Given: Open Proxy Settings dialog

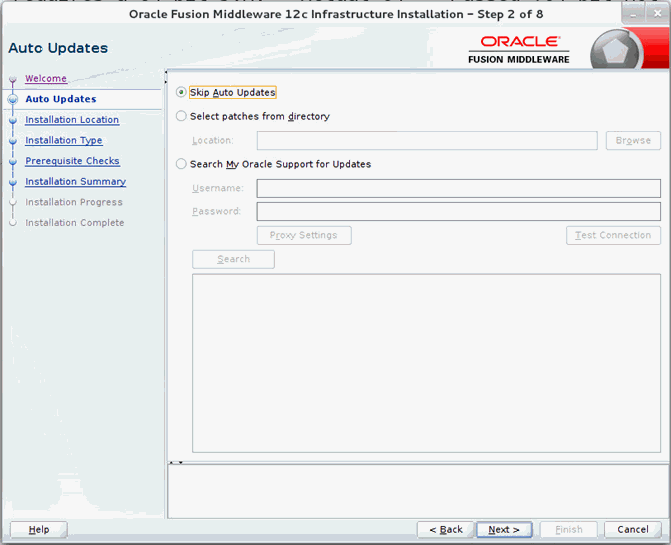Looking at the screenshot, I should (x=304, y=235).
